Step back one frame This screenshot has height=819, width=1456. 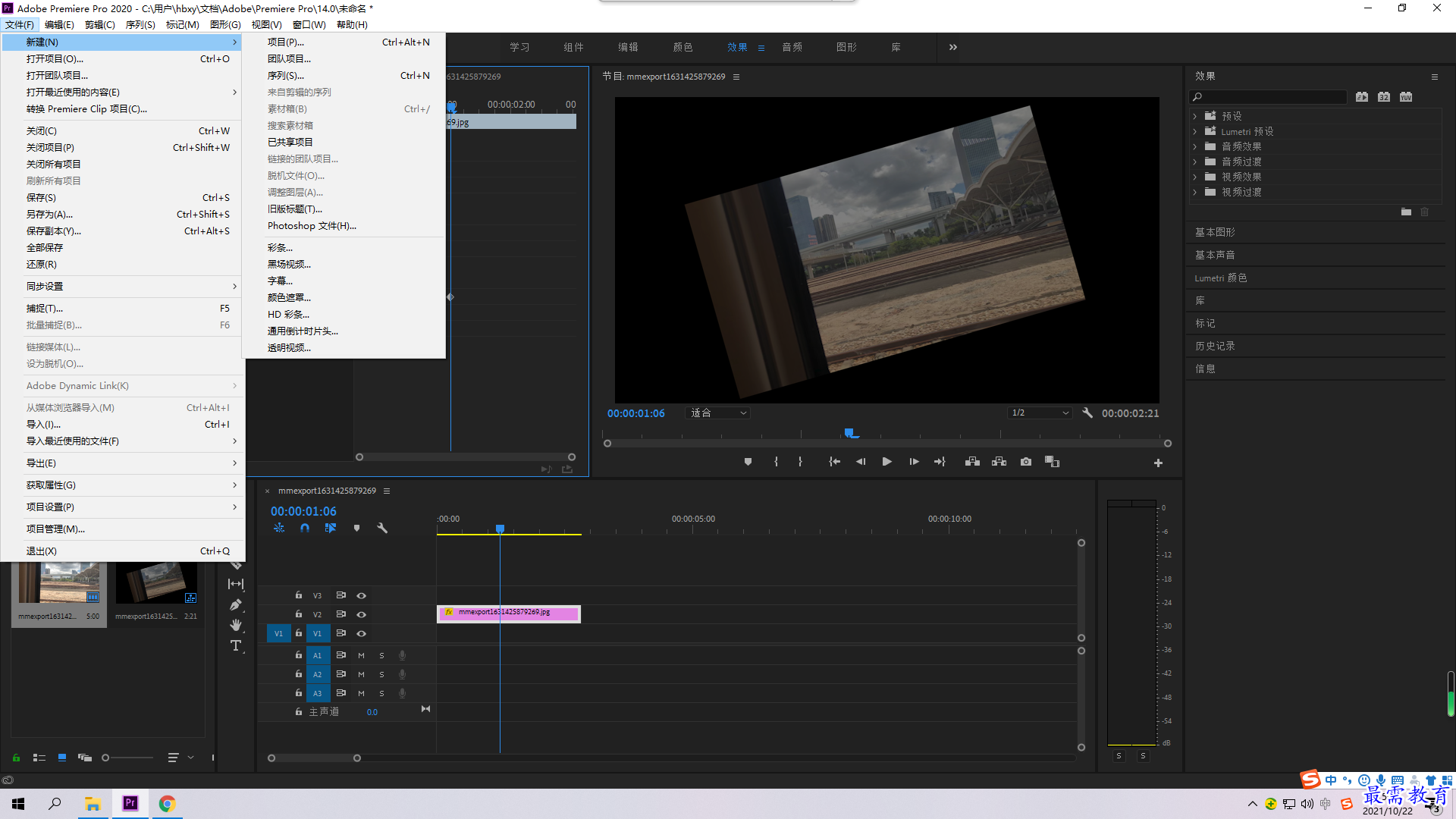point(861,462)
